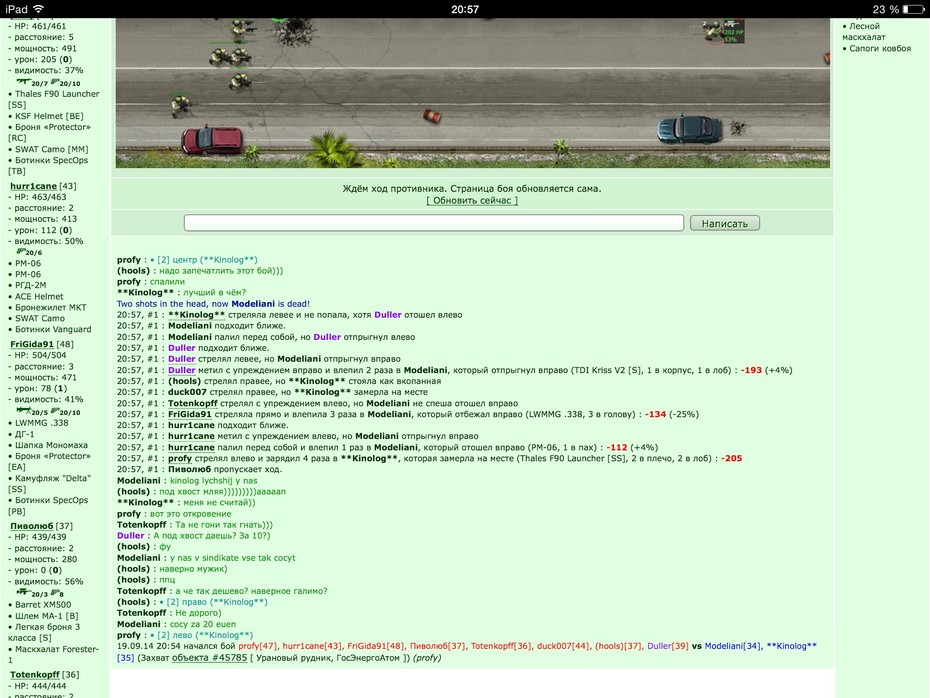Image resolution: width=930 pixels, height=698 pixels.
Task: Click the 20:57 clock in status bar
Action: [465, 9]
